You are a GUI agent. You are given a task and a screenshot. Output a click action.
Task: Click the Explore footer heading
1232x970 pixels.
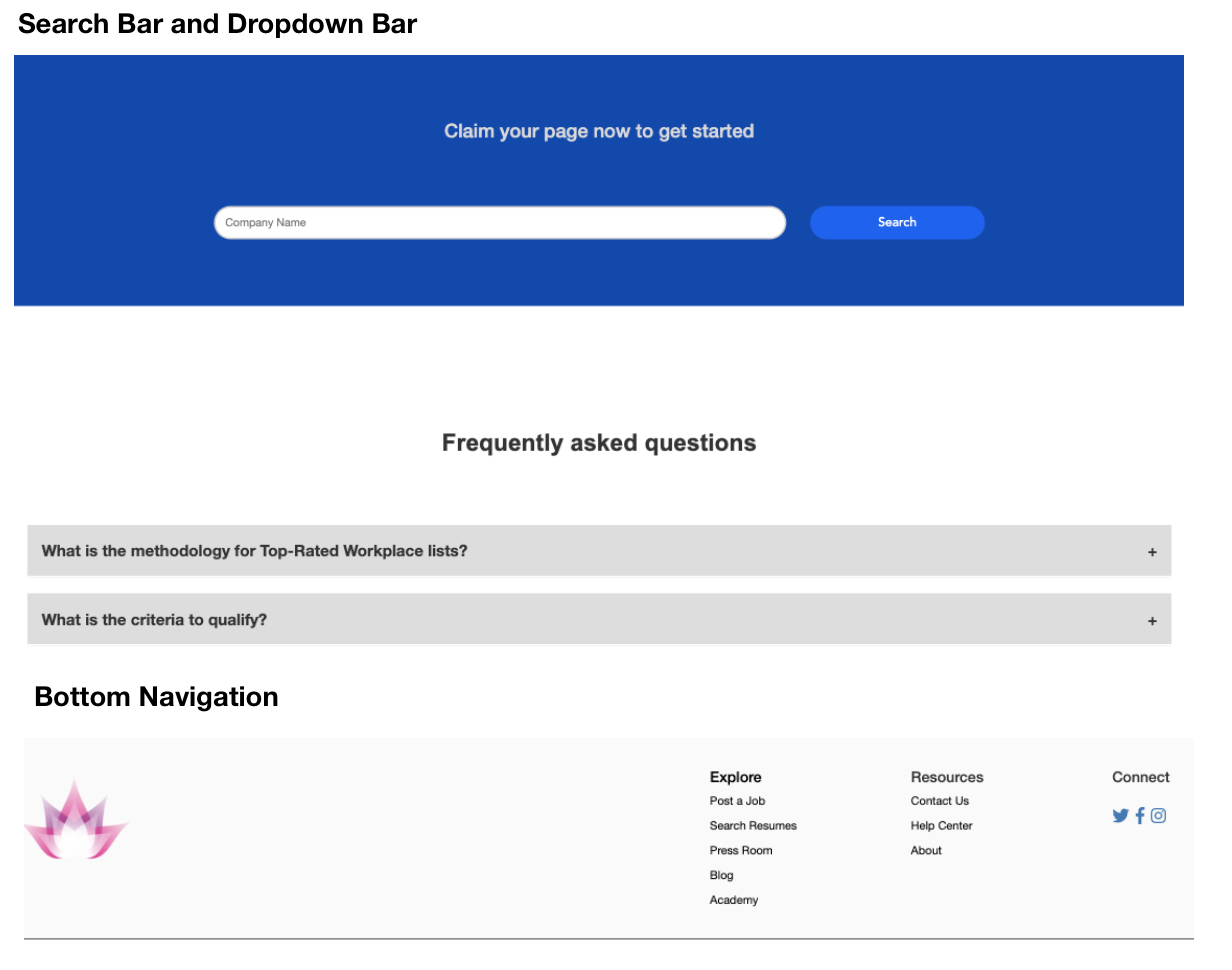click(x=735, y=777)
